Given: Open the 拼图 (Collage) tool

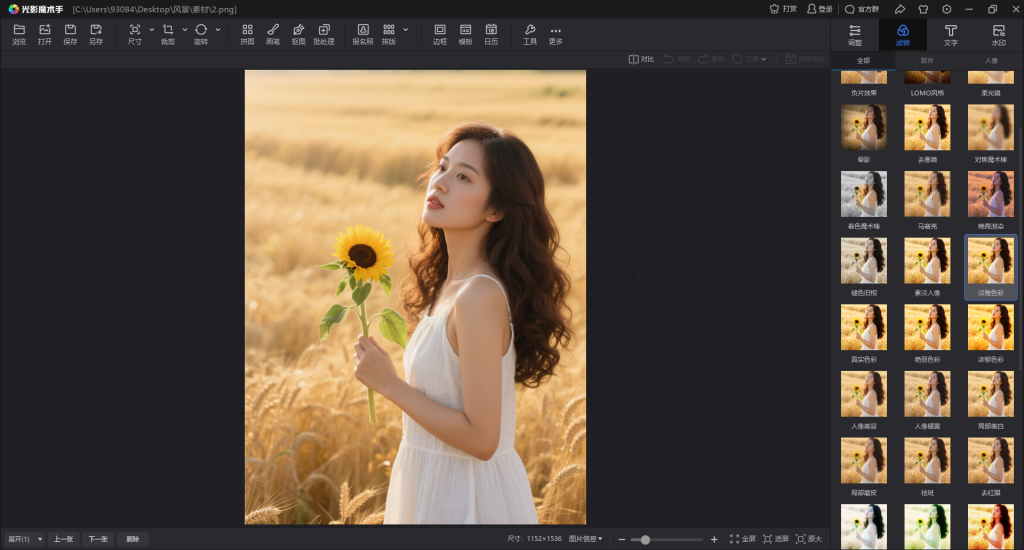Looking at the screenshot, I should click(247, 30).
